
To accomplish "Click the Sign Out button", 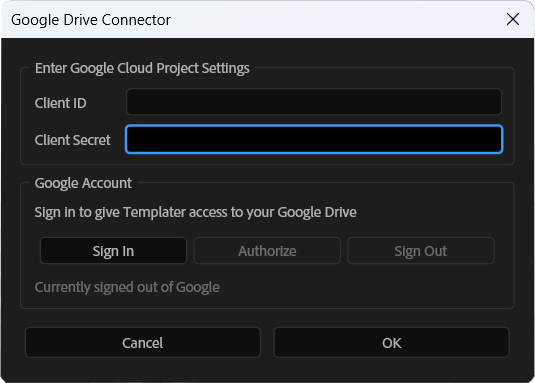I will pyautogui.click(x=421, y=251).
